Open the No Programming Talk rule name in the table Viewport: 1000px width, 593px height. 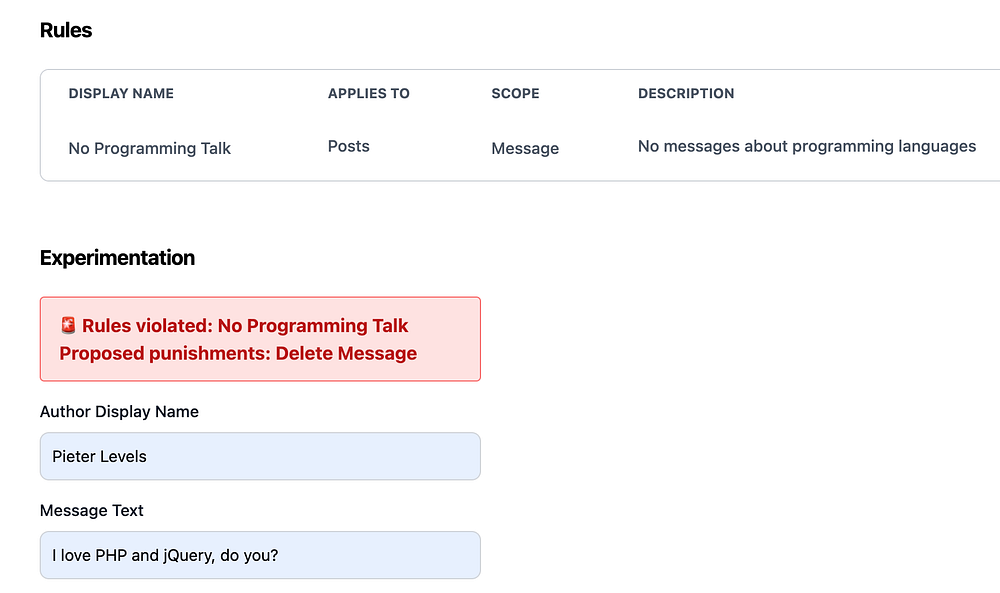(x=150, y=148)
